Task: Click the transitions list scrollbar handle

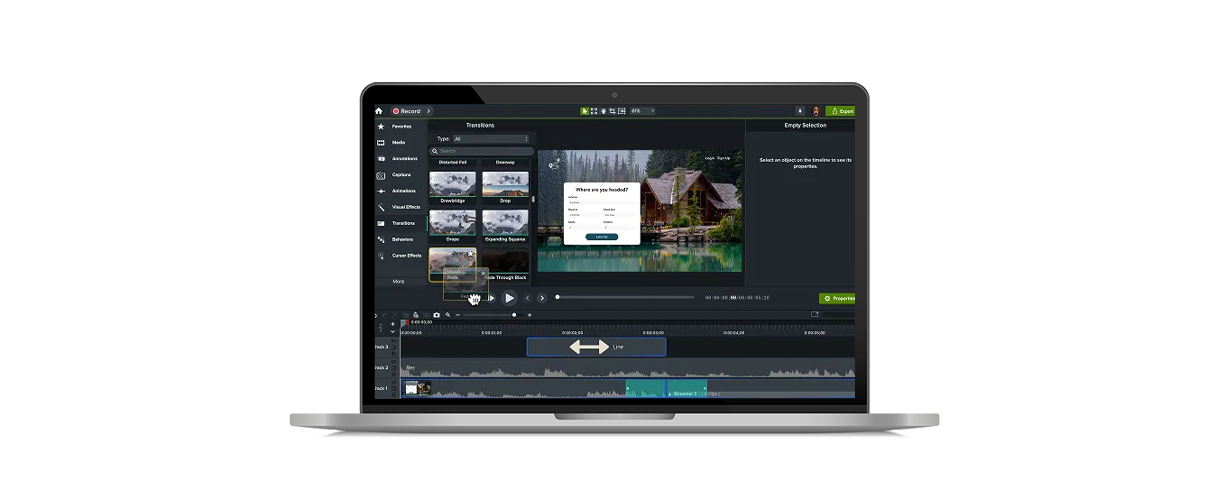Action: [533, 198]
